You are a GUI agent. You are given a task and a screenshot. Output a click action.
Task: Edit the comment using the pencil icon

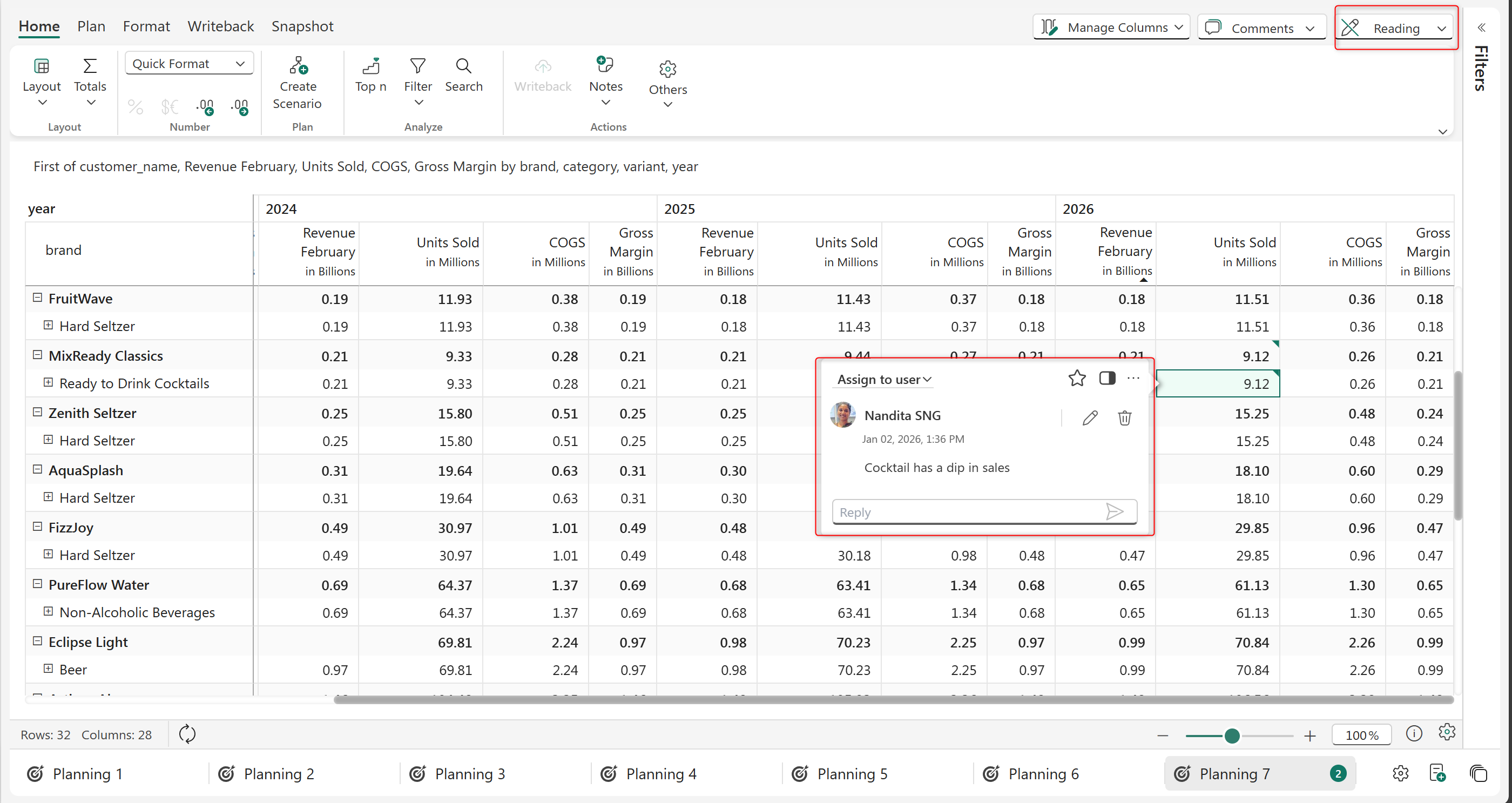1089,418
